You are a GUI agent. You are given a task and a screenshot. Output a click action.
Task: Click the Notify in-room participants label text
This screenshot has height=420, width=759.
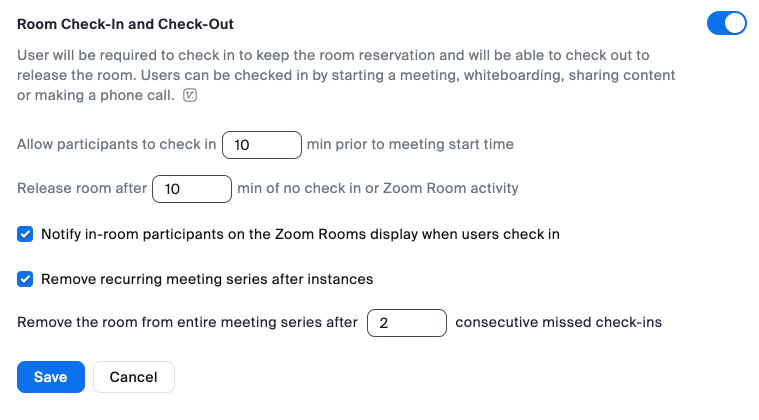click(x=300, y=234)
